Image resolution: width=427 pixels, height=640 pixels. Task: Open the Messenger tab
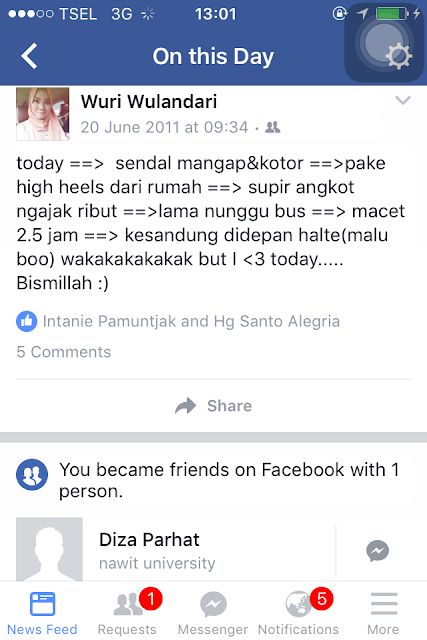click(x=213, y=613)
